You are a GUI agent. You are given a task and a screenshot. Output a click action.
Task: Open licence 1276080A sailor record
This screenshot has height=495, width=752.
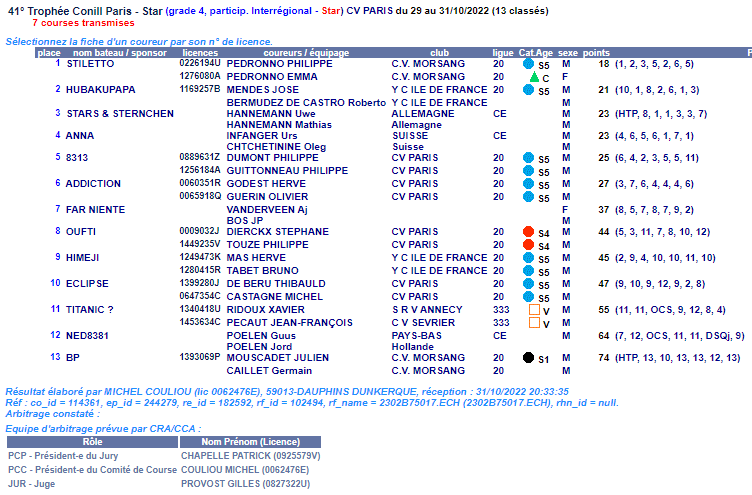click(199, 76)
